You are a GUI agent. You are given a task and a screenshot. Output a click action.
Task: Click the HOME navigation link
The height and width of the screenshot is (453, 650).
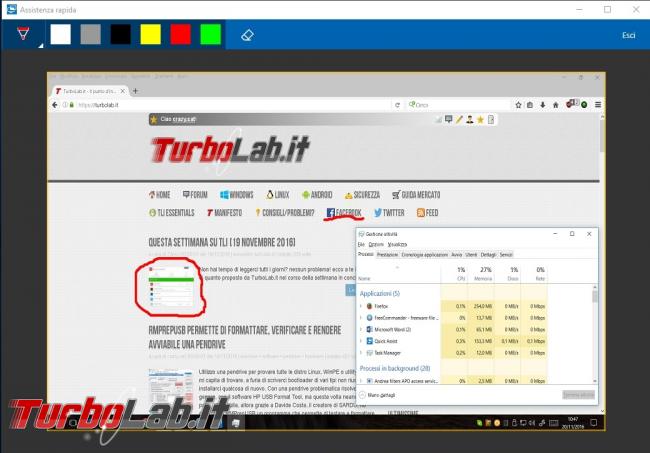tap(160, 195)
